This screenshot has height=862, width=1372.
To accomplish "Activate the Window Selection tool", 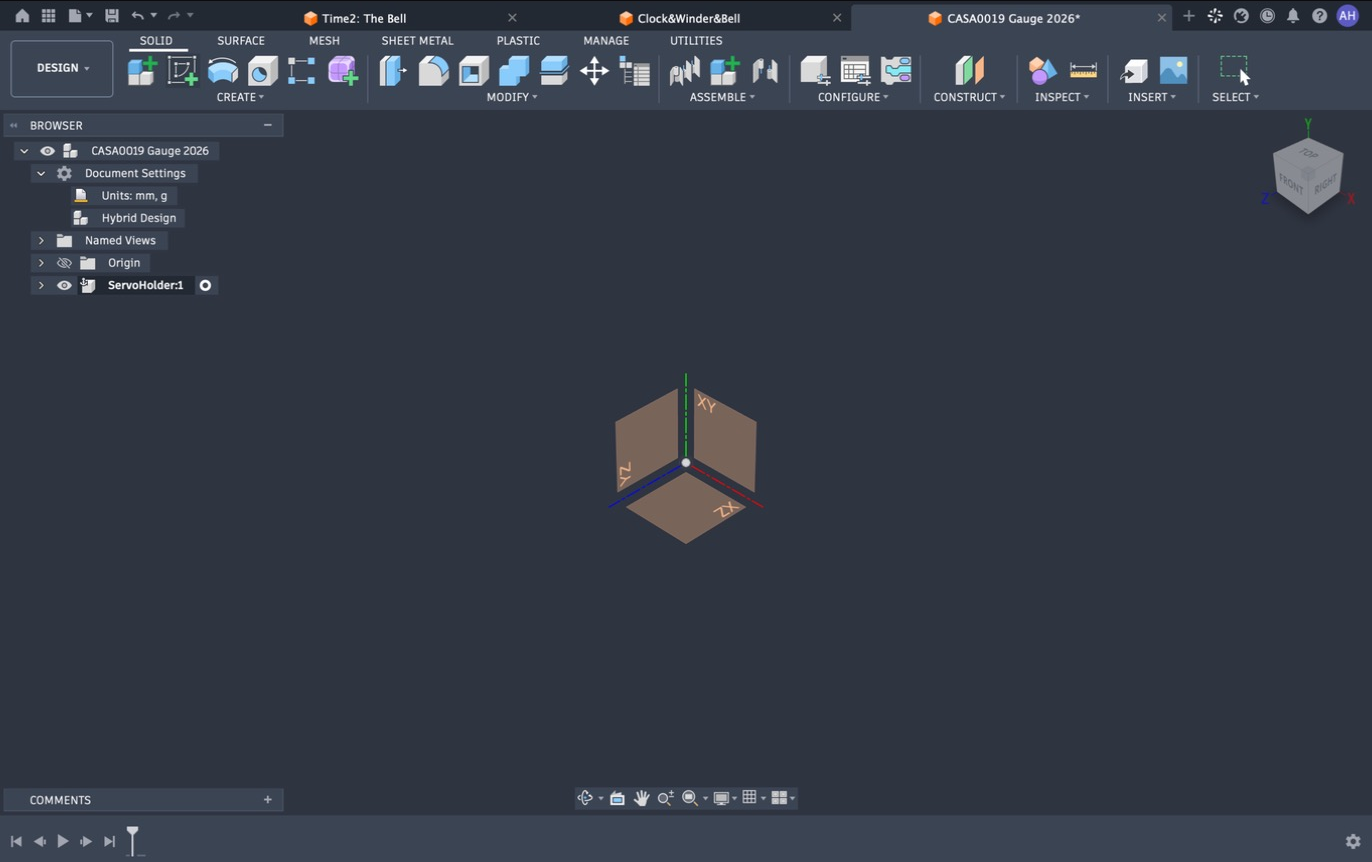I will (1234, 69).
